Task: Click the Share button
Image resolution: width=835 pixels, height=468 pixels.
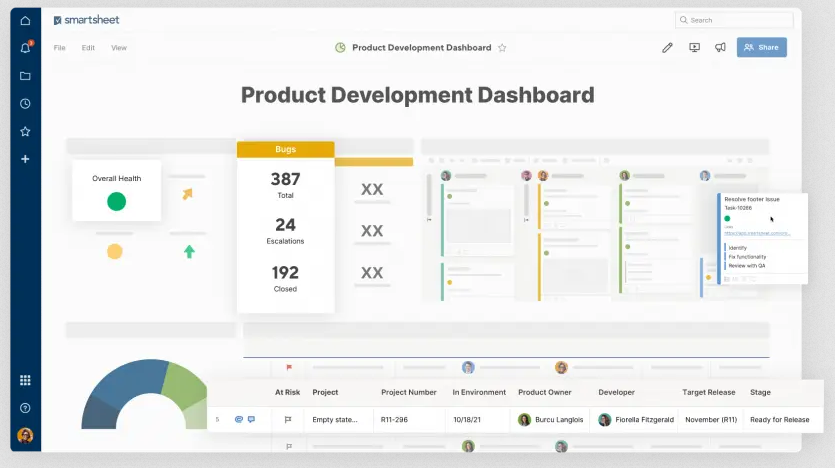Action: (x=762, y=47)
